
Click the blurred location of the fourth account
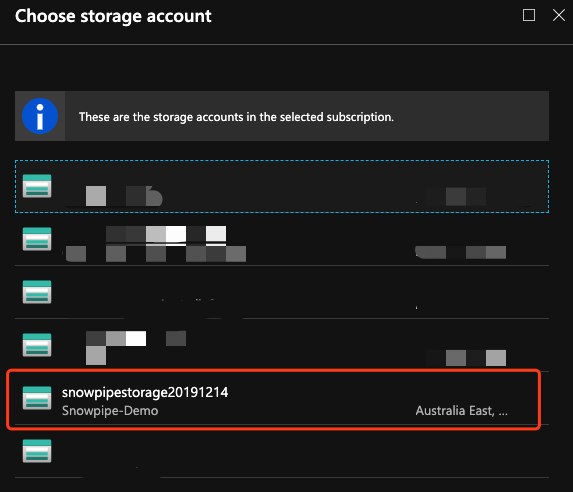tap(466, 357)
